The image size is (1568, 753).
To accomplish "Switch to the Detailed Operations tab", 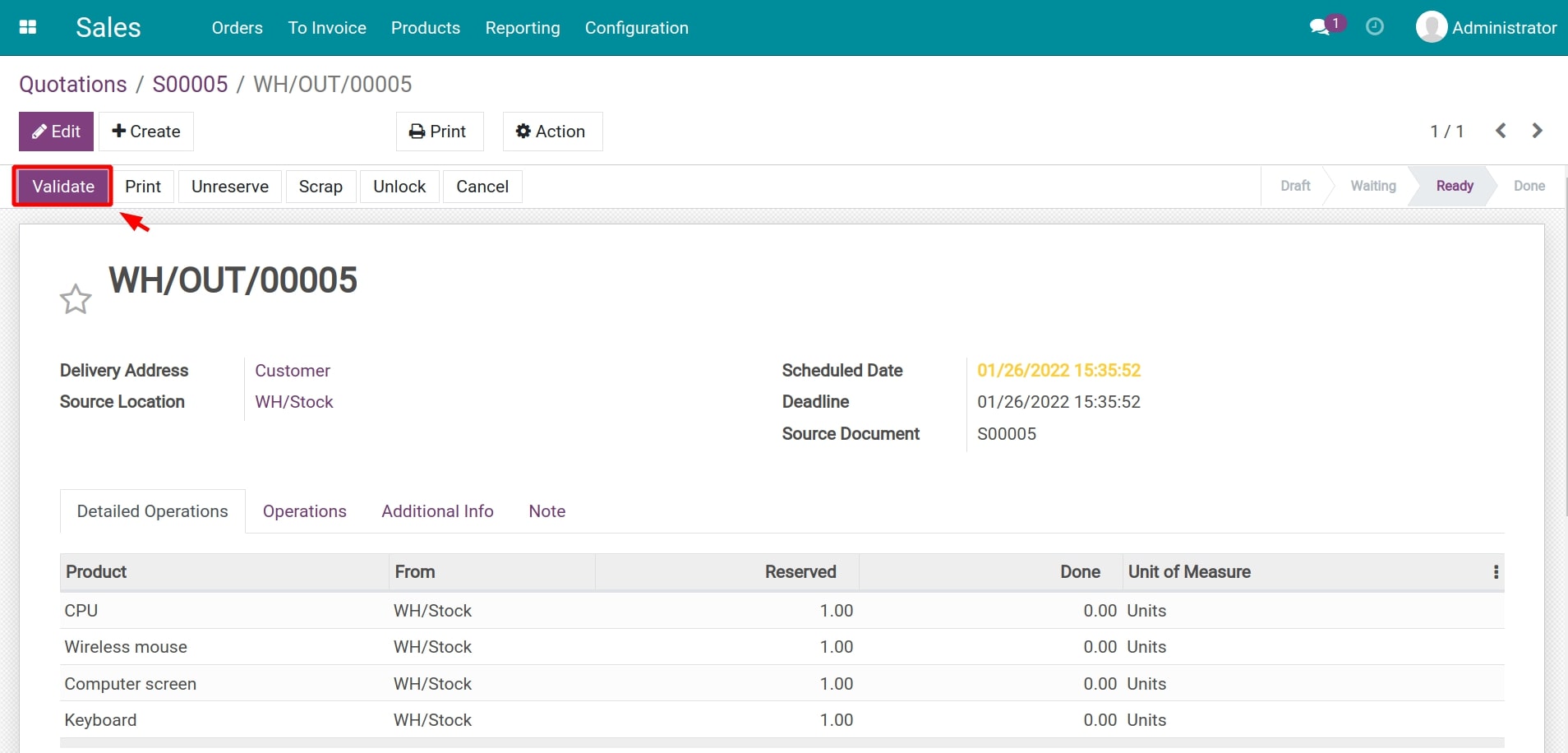I will pos(153,511).
